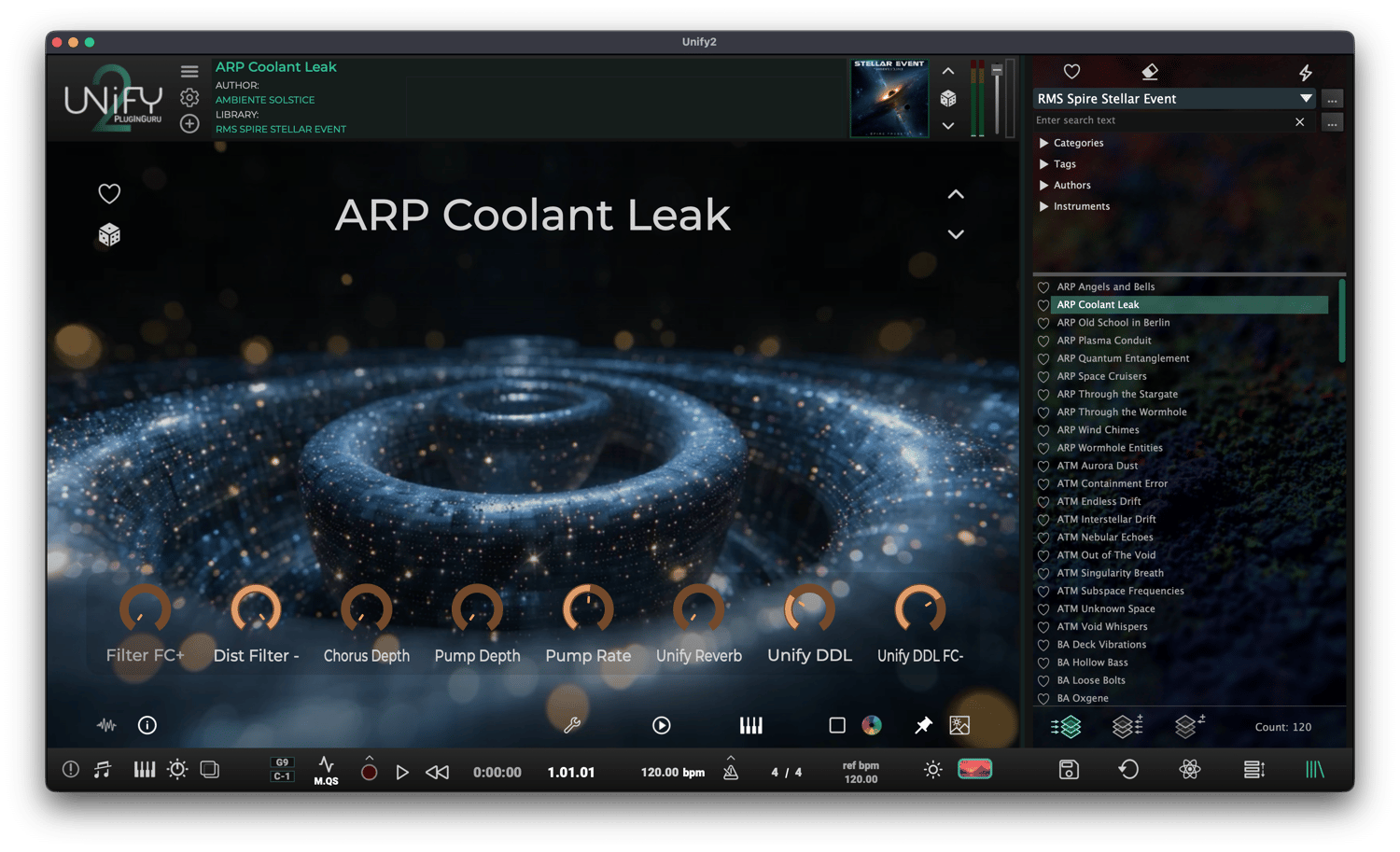Click the floppy disk save icon
The width and height of the screenshot is (1400, 852).
click(x=1069, y=770)
